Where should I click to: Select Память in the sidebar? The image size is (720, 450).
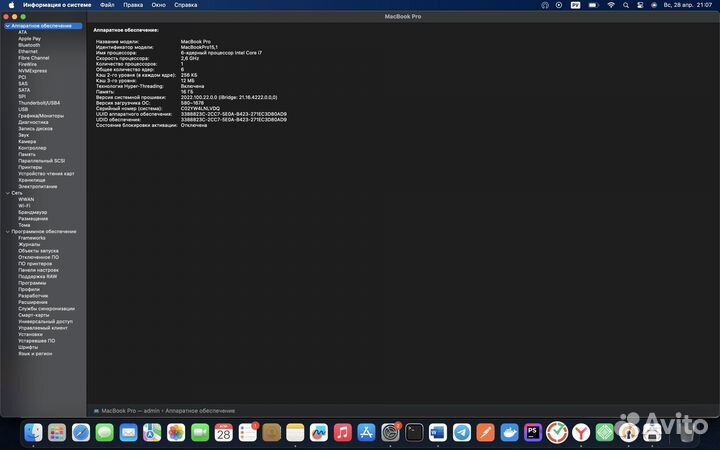pyautogui.click(x=27, y=154)
